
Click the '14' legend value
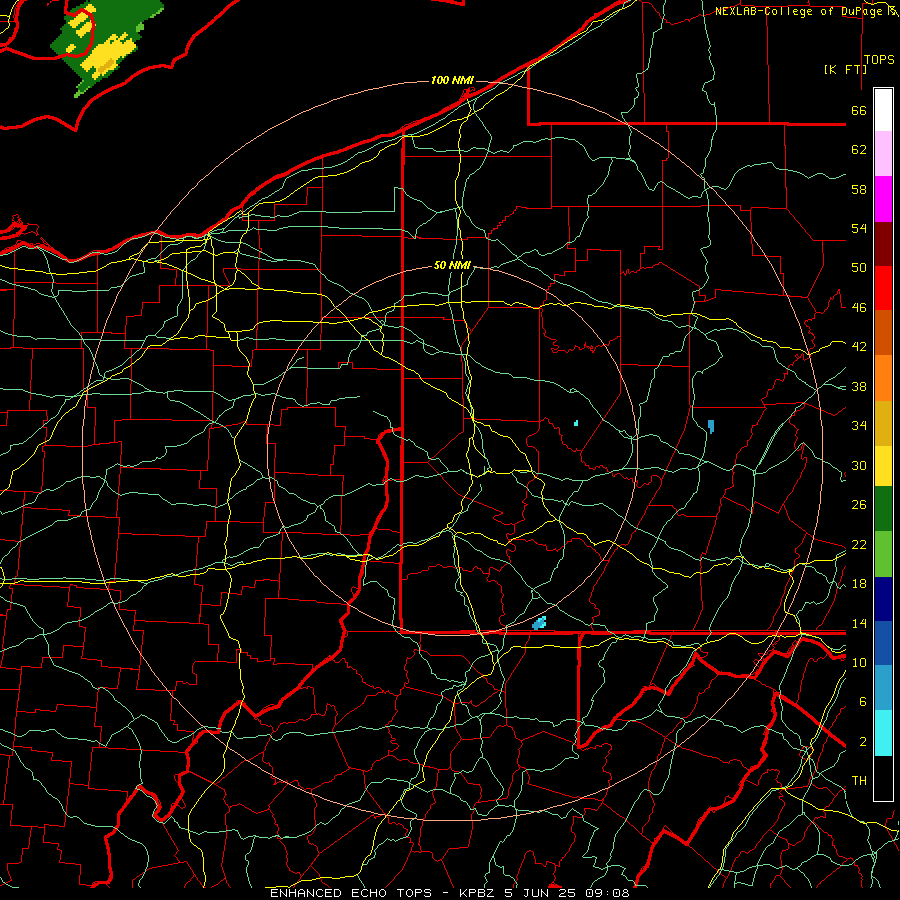tap(859, 623)
